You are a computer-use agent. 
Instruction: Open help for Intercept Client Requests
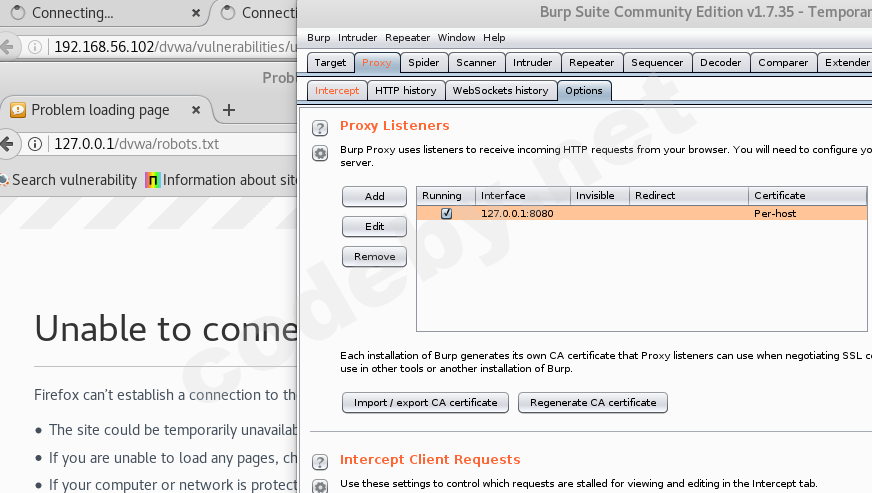click(x=320, y=462)
